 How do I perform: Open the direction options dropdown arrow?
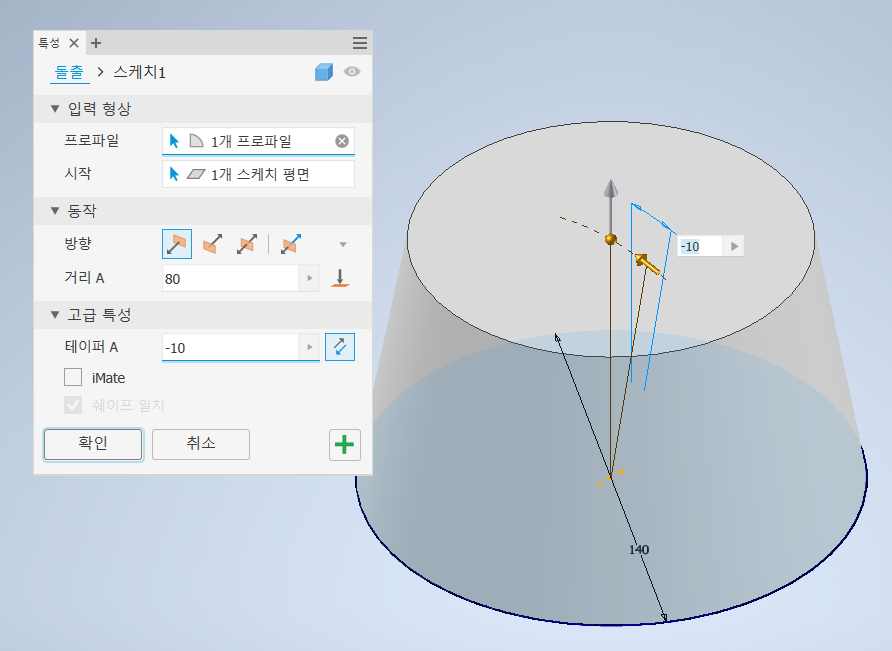pos(343,245)
